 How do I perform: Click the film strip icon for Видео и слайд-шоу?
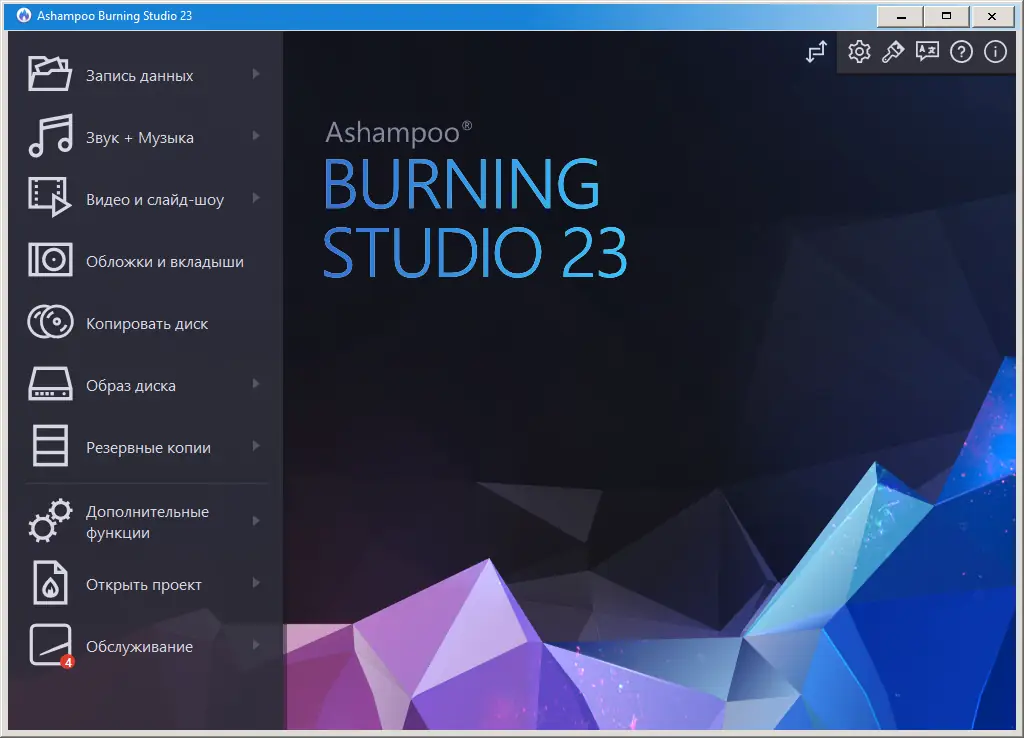coord(50,196)
